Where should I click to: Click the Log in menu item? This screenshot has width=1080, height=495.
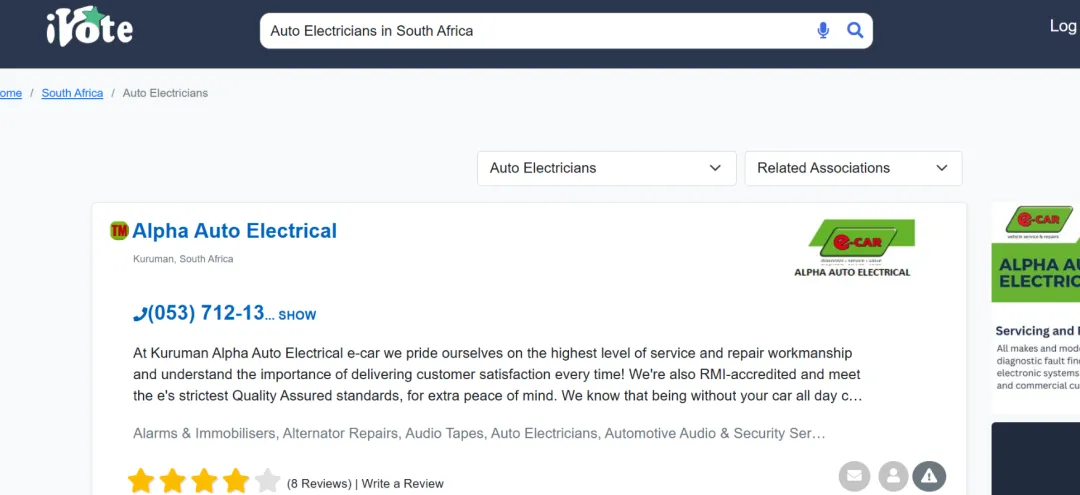pos(1063,26)
